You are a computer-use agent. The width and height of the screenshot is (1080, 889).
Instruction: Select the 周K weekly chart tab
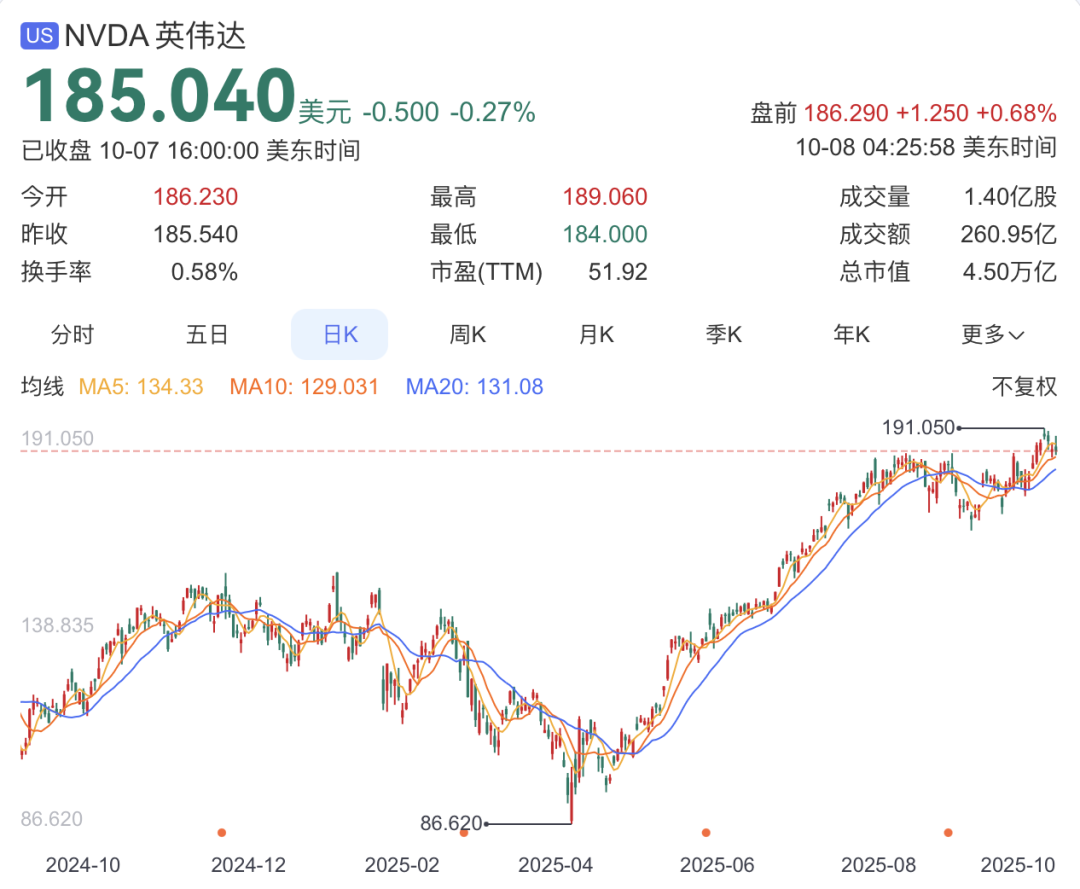click(467, 334)
